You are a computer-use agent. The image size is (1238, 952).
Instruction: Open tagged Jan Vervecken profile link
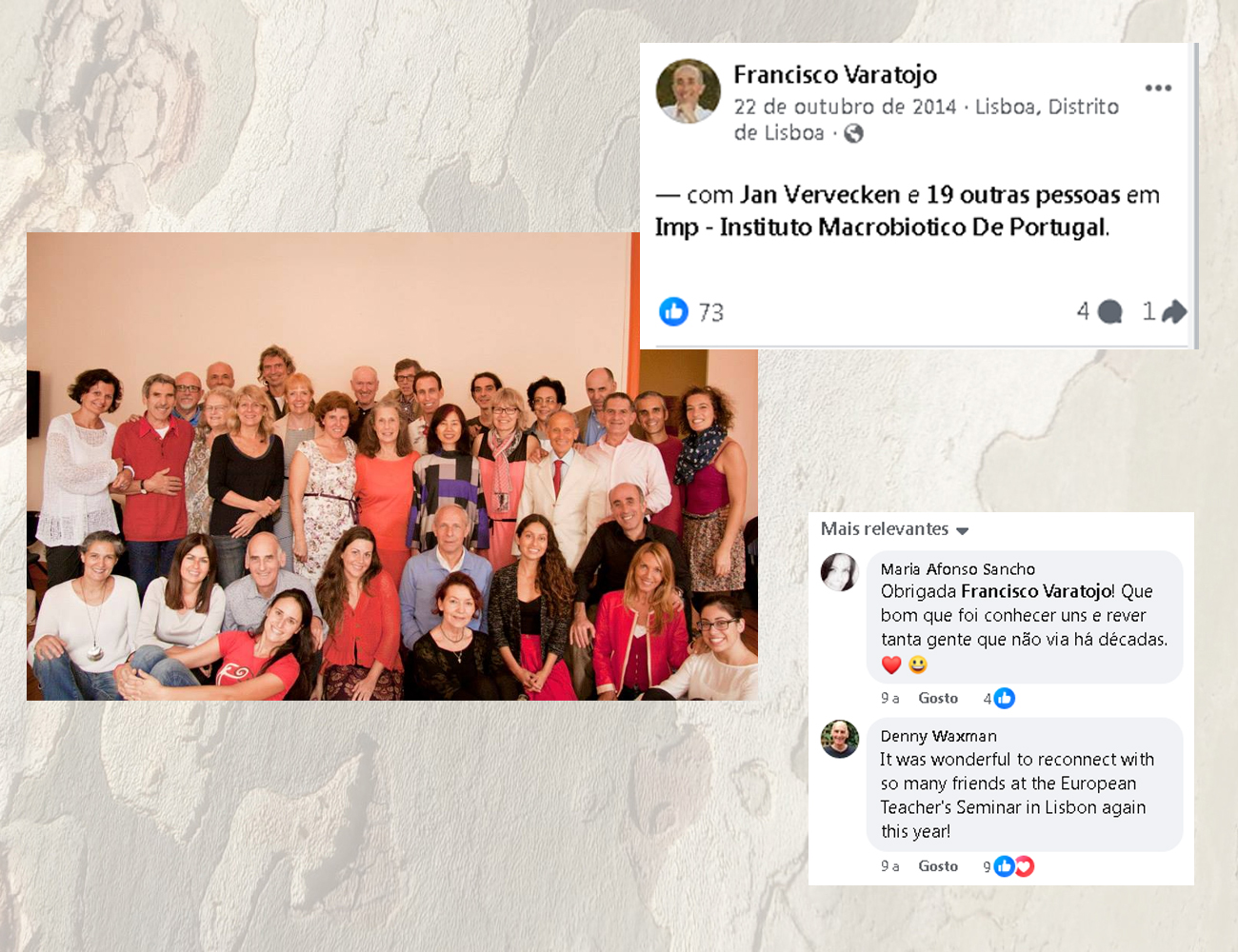pos(820,195)
